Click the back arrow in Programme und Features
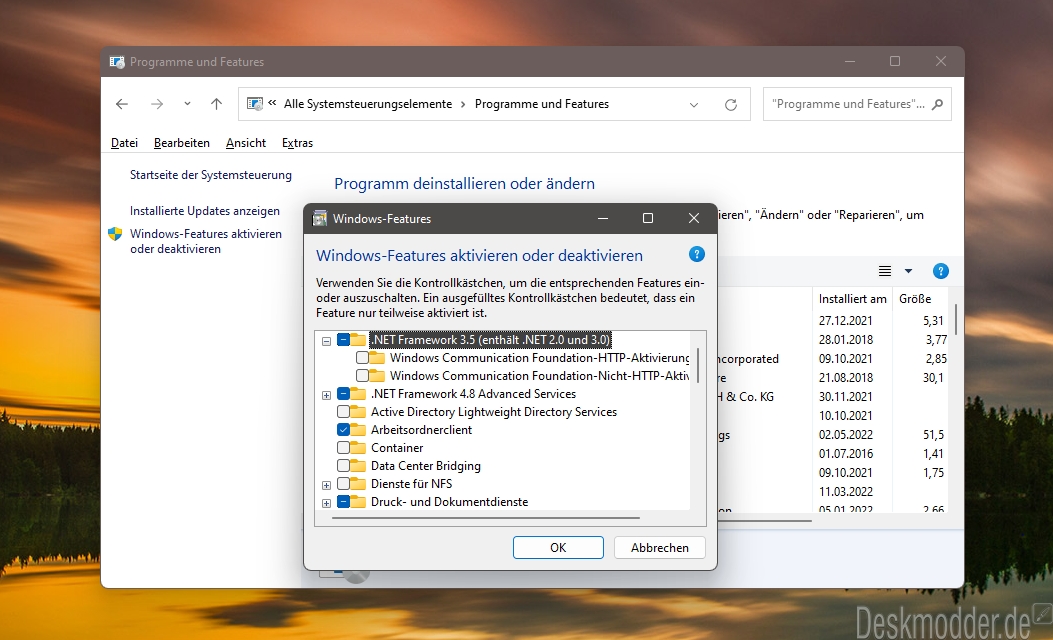Image resolution: width=1053 pixels, height=640 pixels. coord(122,104)
